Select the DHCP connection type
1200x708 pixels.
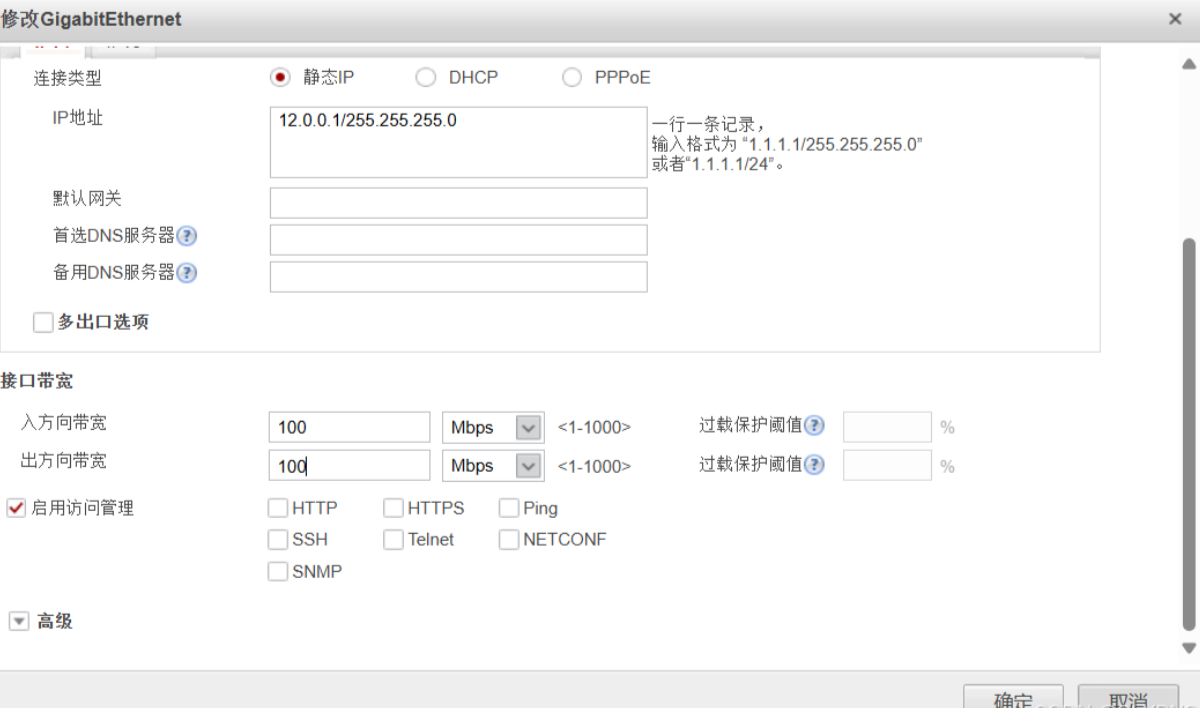(426, 77)
